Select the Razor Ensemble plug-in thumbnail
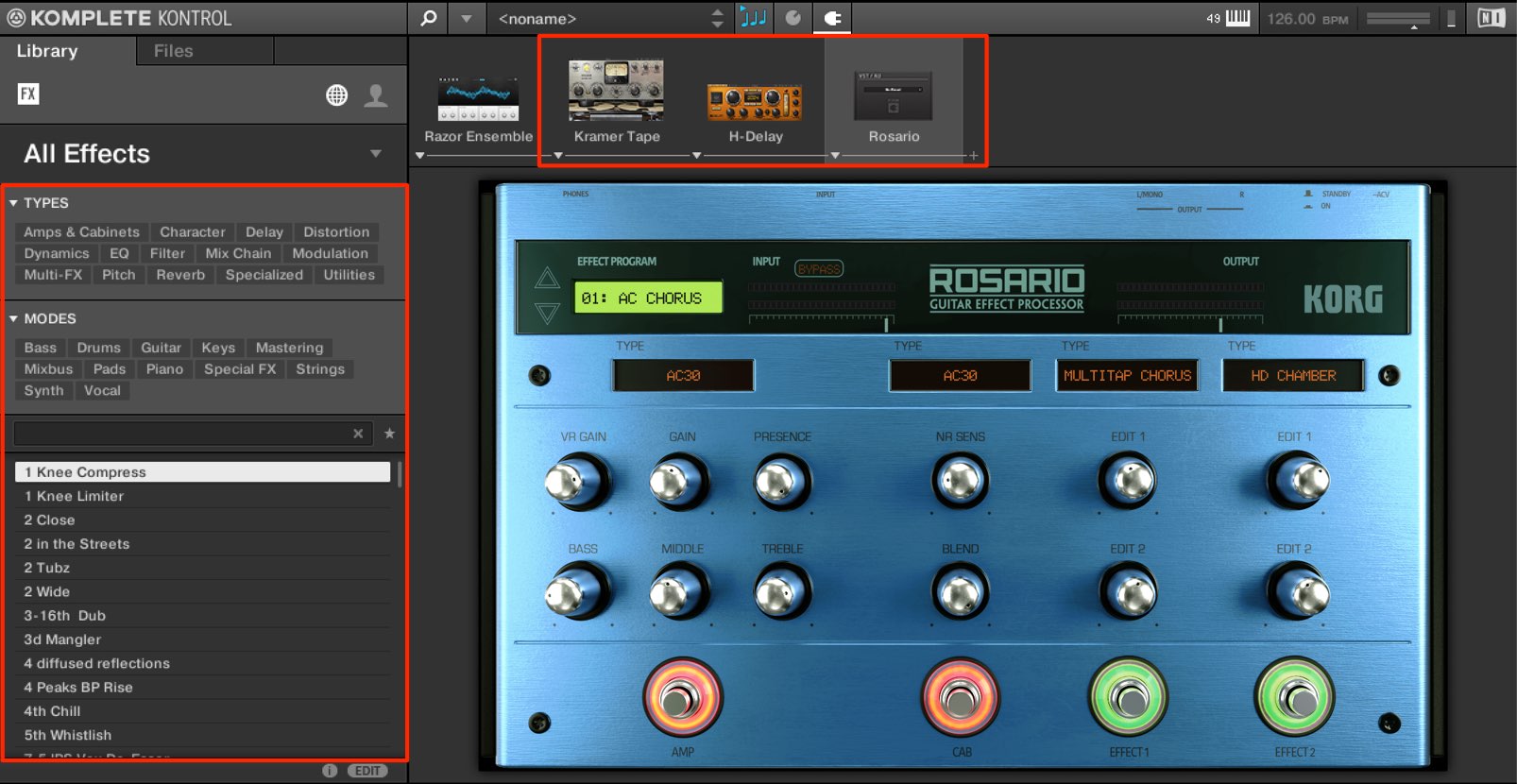The width and height of the screenshot is (1517, 784). point(478,100)
